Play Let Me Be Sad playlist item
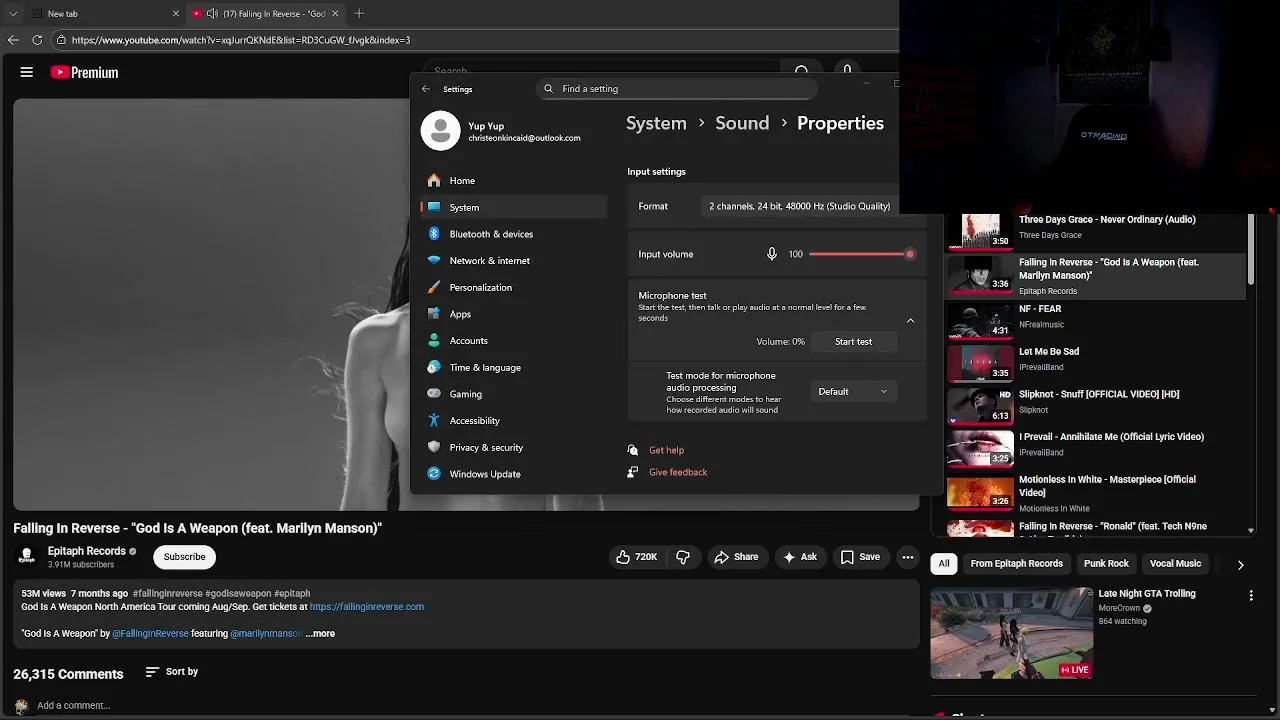The height and width of the screenshot is (720, 1280). 1095,362
